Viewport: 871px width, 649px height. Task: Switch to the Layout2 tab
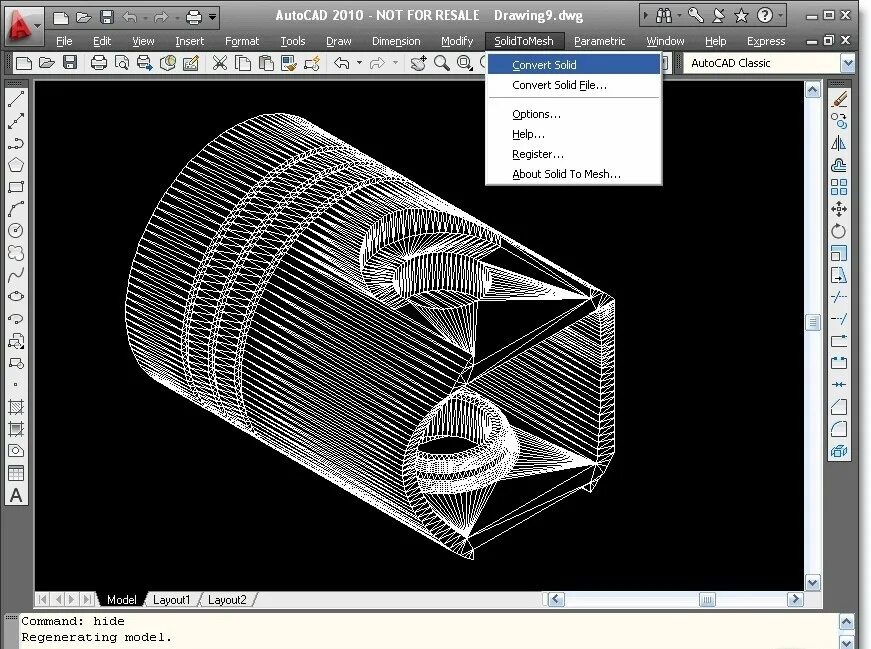click(x=227, y=600)
